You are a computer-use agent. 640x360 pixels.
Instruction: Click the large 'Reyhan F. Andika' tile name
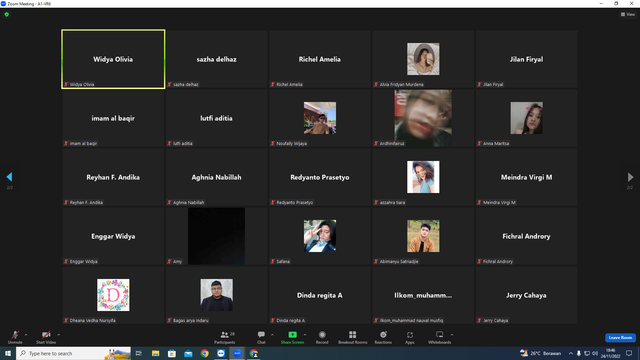click(x=113, y=177)
